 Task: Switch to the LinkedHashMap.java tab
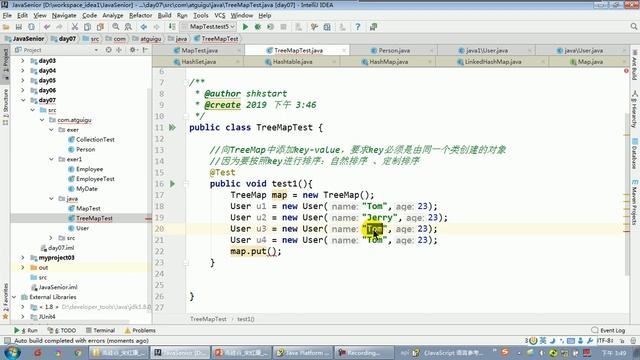pyautogui.click(x=492, y=62)
